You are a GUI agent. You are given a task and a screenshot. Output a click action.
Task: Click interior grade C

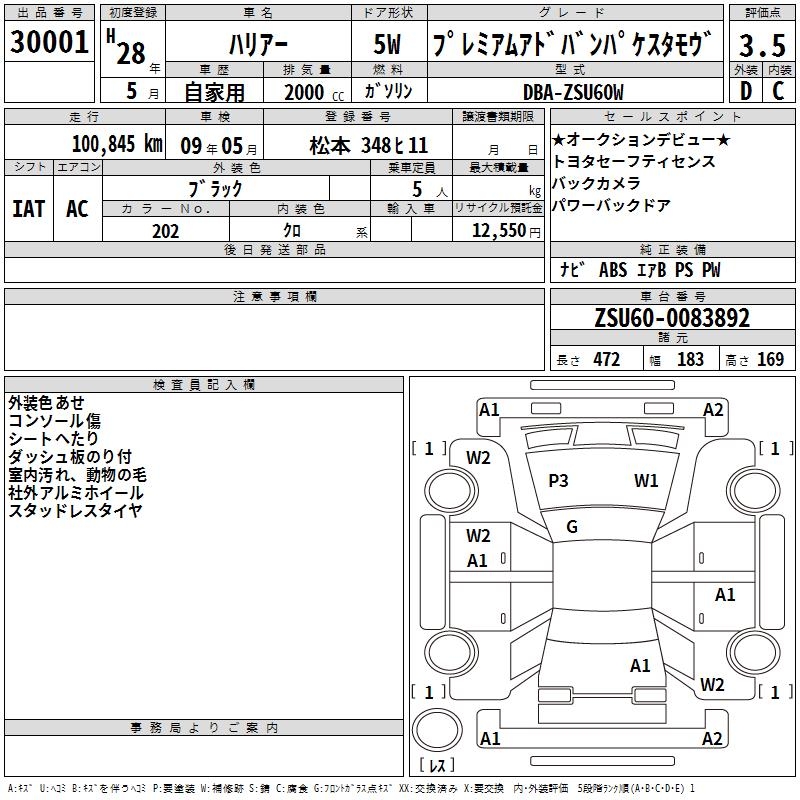point(778,91)
